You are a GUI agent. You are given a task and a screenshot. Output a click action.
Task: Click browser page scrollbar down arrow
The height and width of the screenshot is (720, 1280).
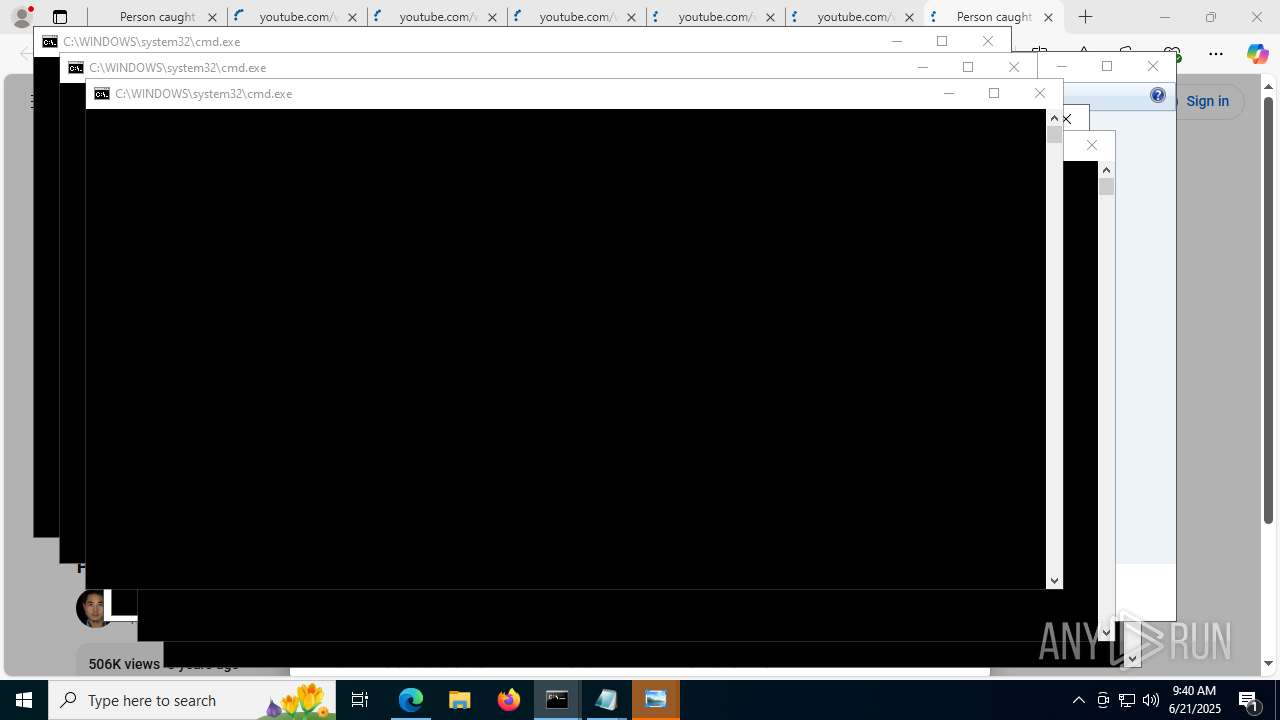tap(1269, 663)
